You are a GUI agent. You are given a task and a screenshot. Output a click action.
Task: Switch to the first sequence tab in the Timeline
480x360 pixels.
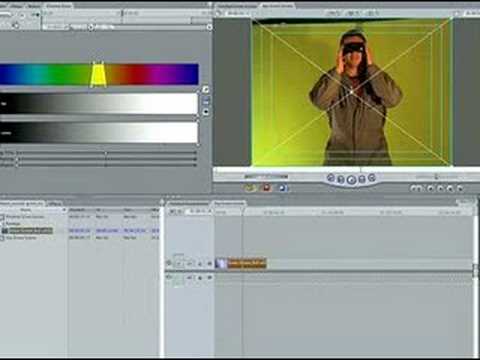[x=188, y=203]
